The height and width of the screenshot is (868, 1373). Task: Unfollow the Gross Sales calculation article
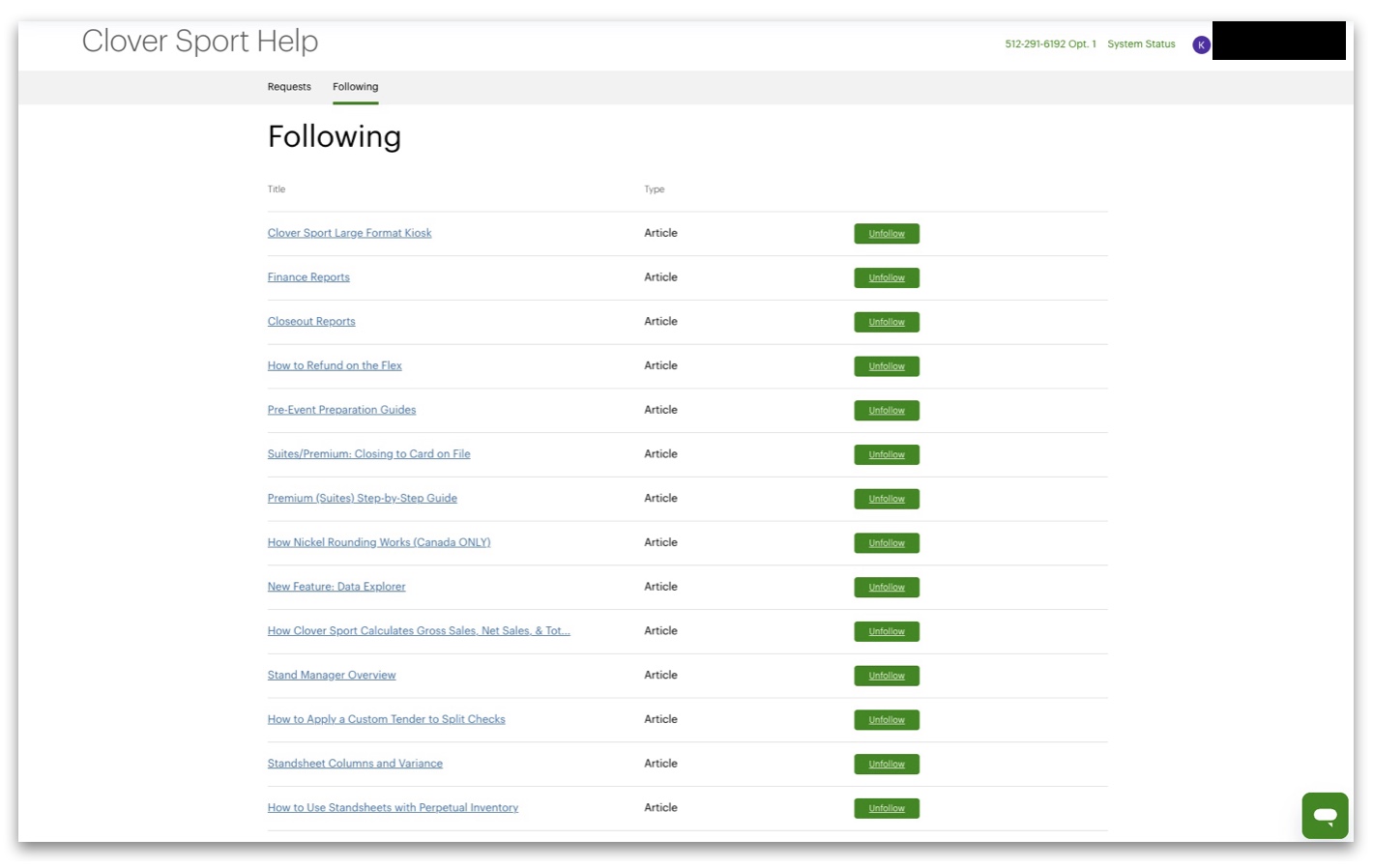click(x=887, y=632)
